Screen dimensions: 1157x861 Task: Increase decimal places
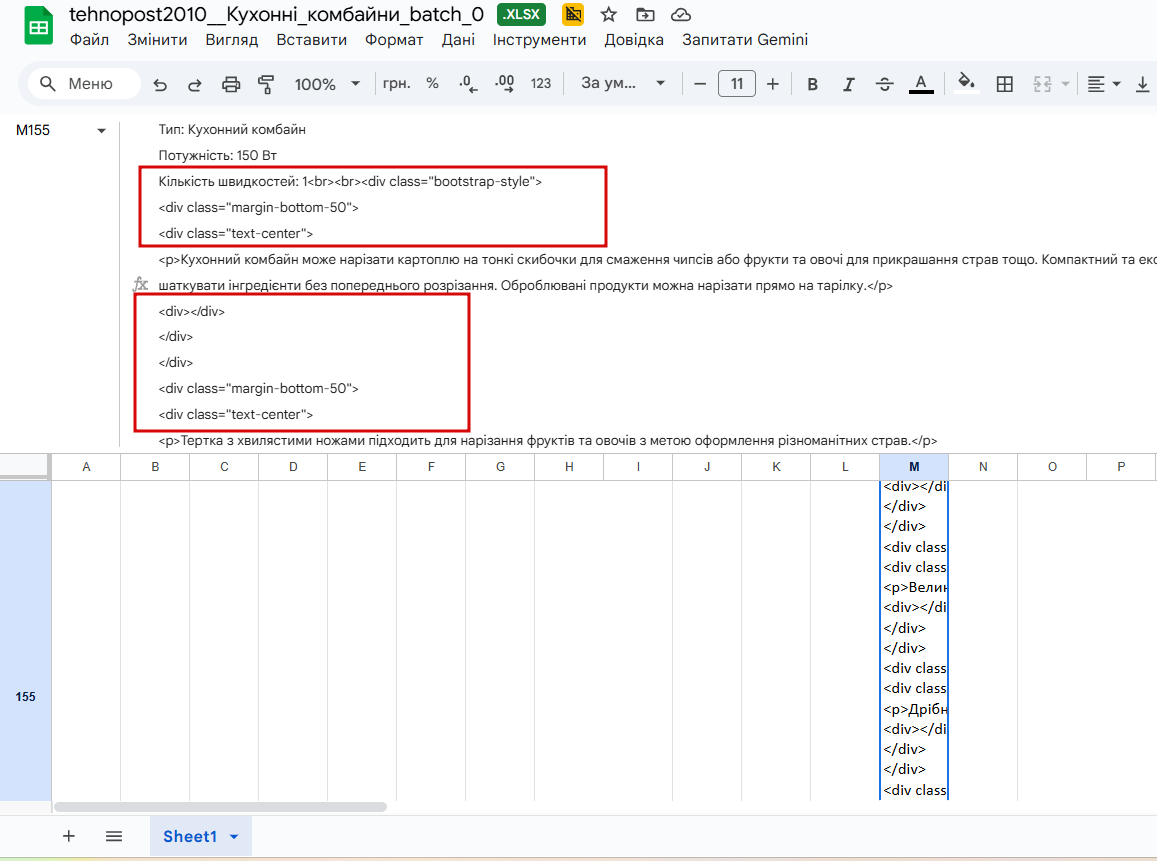point(505,83)
